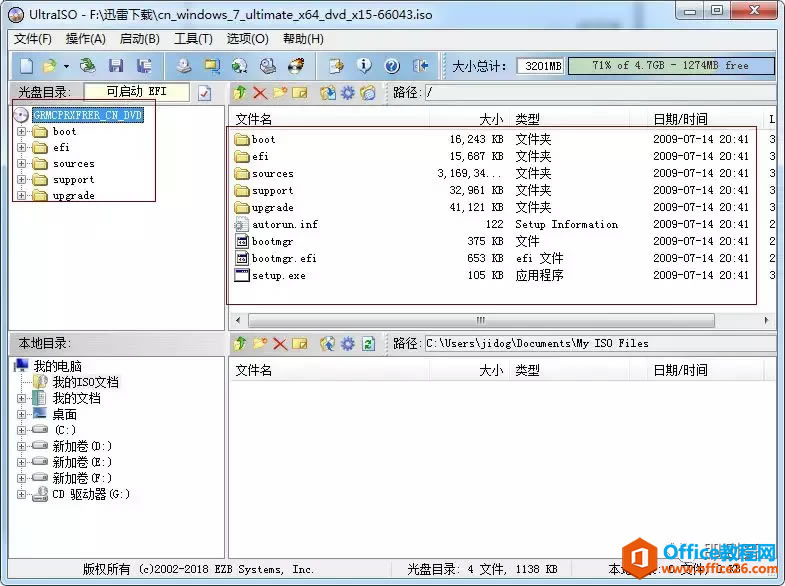Screen dimensions: 785x586
Task: Expand the boot folder in disc tree
Action: 22,132
